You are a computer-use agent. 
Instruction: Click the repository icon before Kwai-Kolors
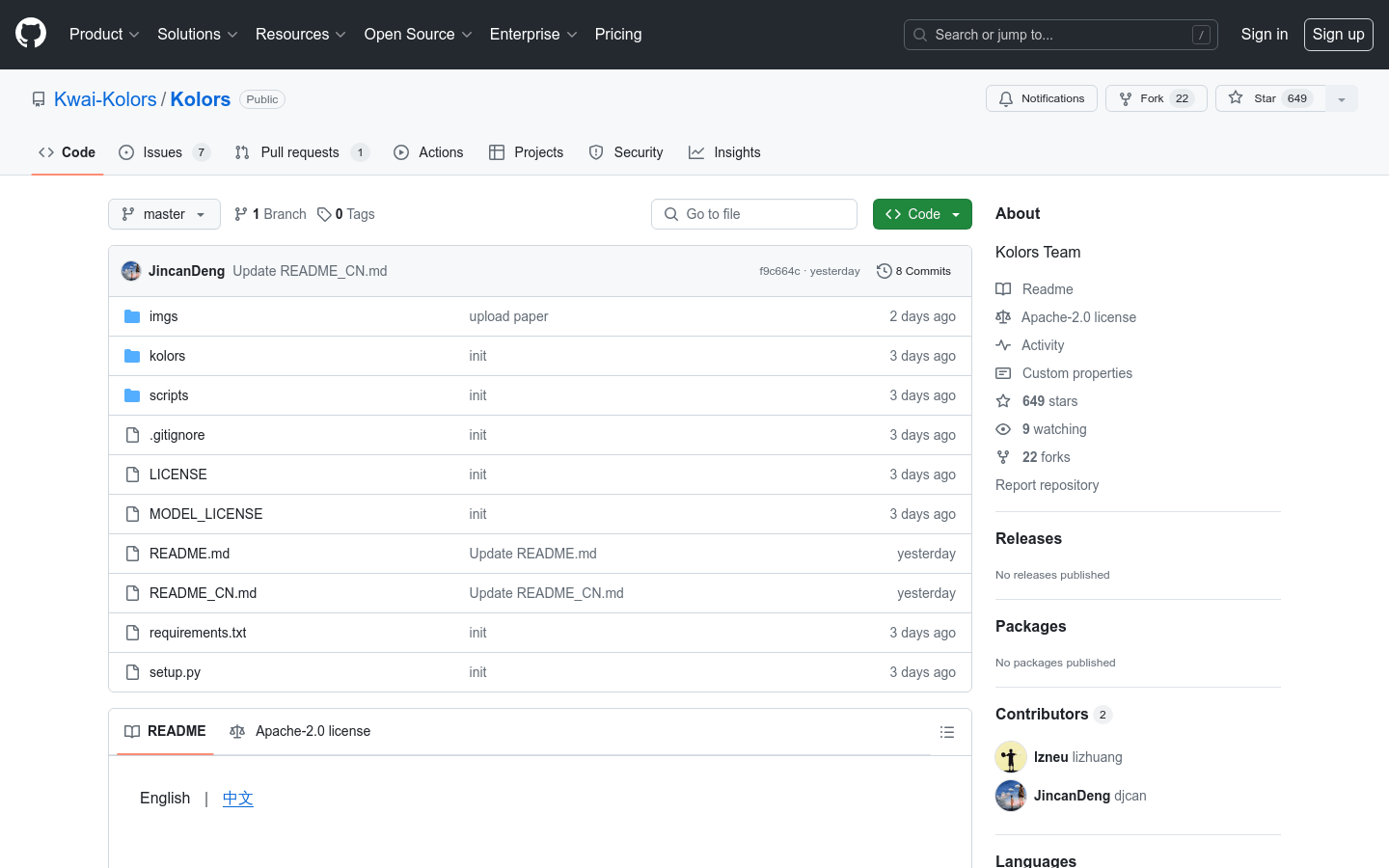point(39,99)
